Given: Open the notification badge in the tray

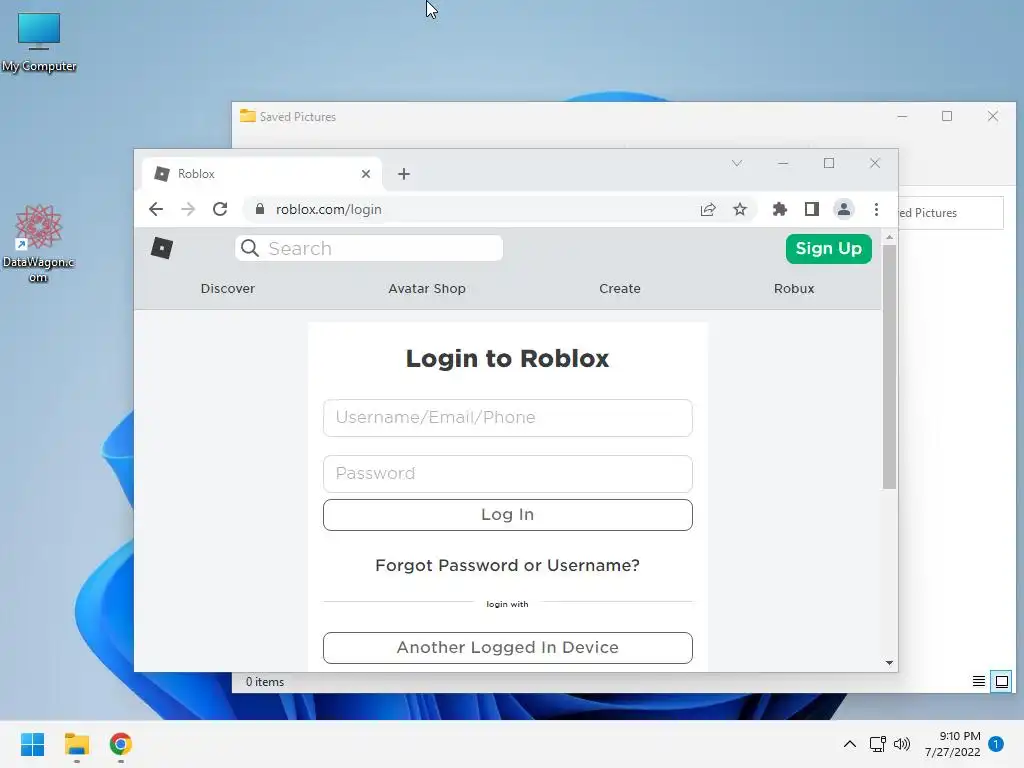Looking at the screenshot, I should (x=996, y=744).
